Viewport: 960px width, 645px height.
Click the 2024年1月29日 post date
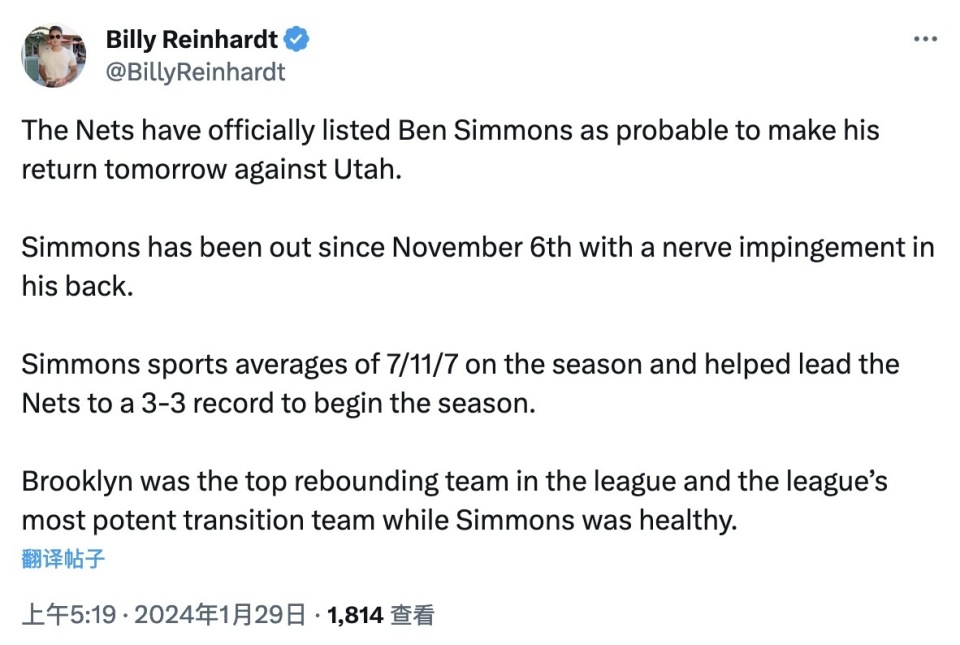tap(220, 614)
